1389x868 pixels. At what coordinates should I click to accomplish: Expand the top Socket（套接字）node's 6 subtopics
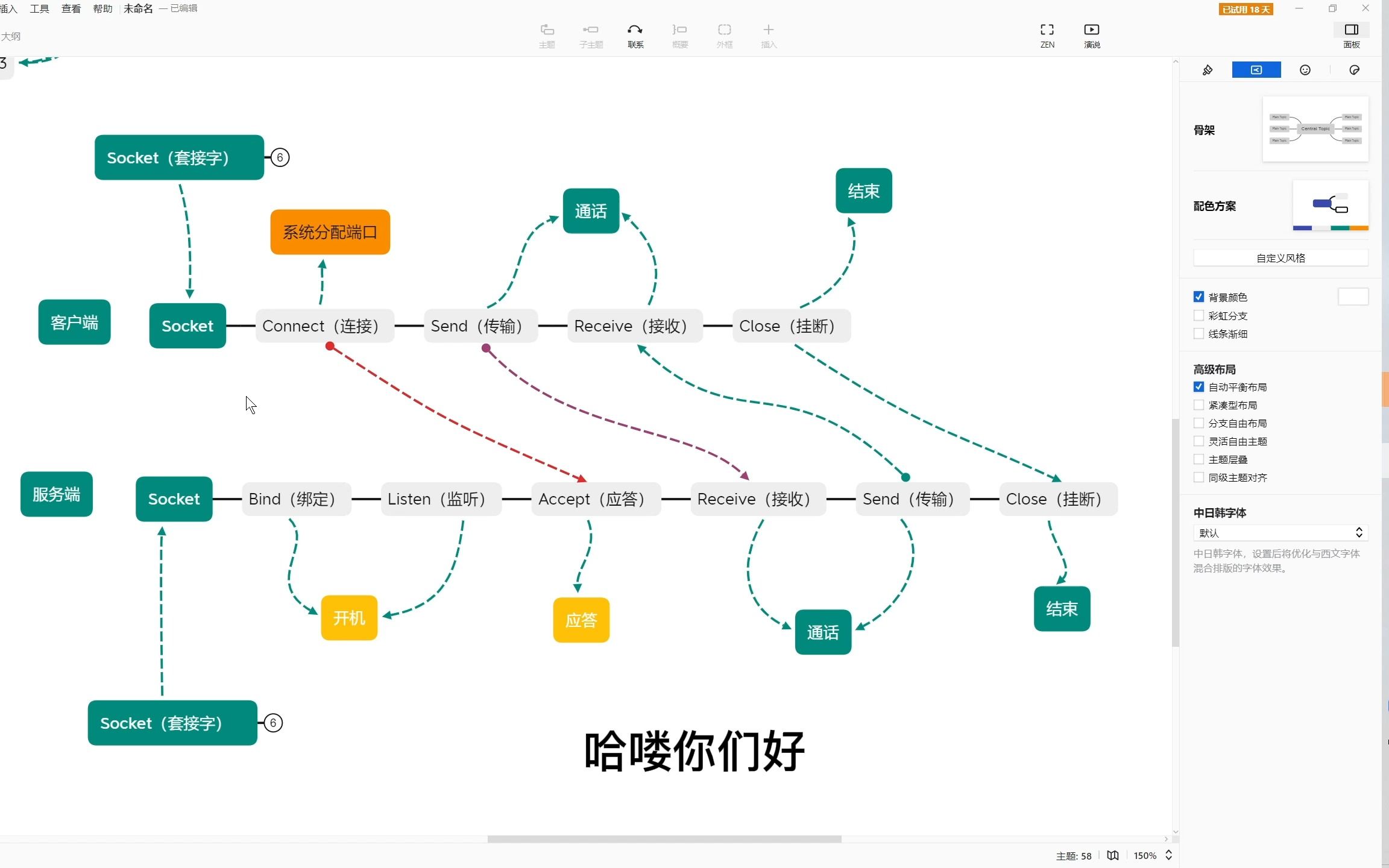pos(280,158)
